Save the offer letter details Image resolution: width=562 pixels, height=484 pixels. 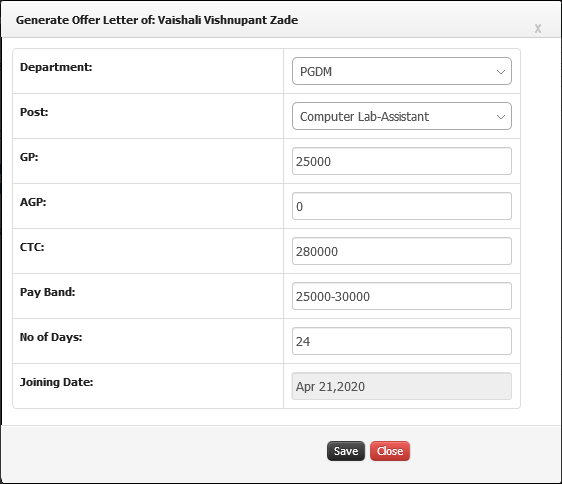[x=346, y=451]
